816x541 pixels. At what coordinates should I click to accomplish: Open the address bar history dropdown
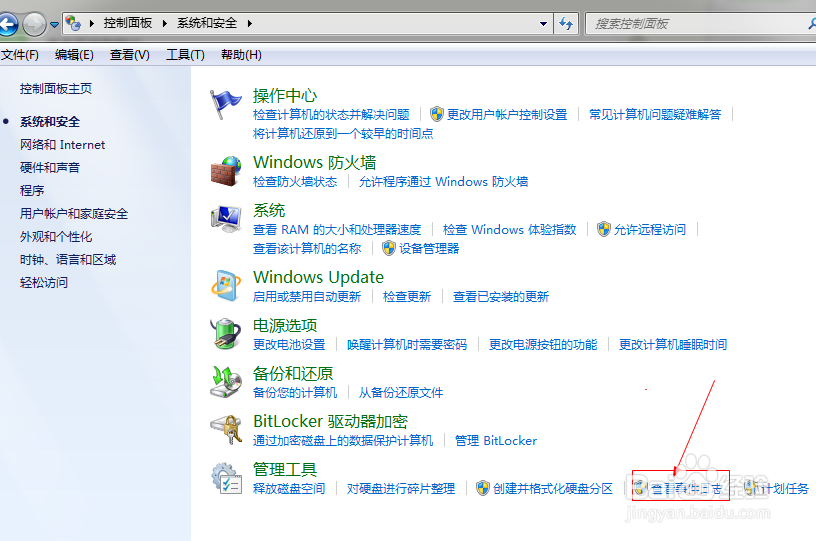pos(543,24)
